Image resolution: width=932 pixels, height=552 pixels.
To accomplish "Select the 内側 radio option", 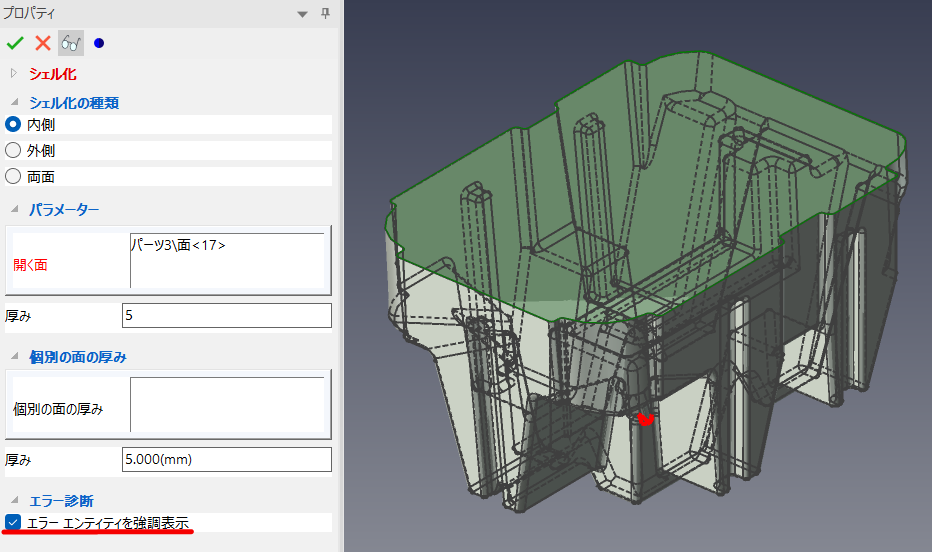I will pos(13,124).
